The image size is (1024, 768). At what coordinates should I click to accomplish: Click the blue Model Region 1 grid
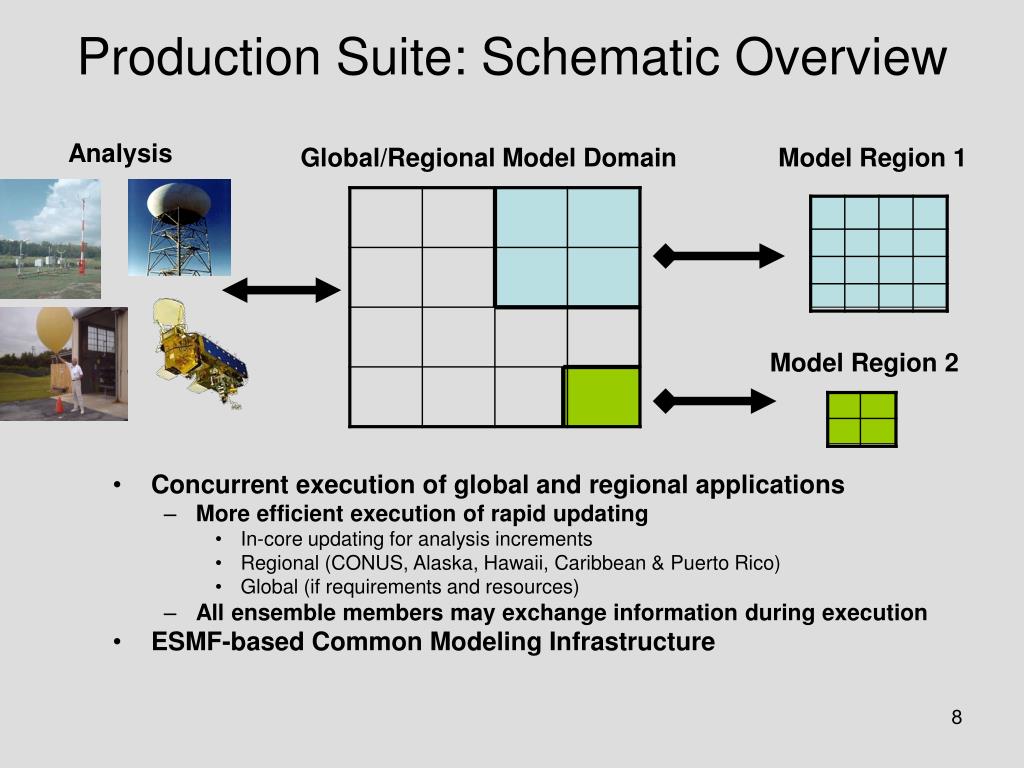click(879, 253)
